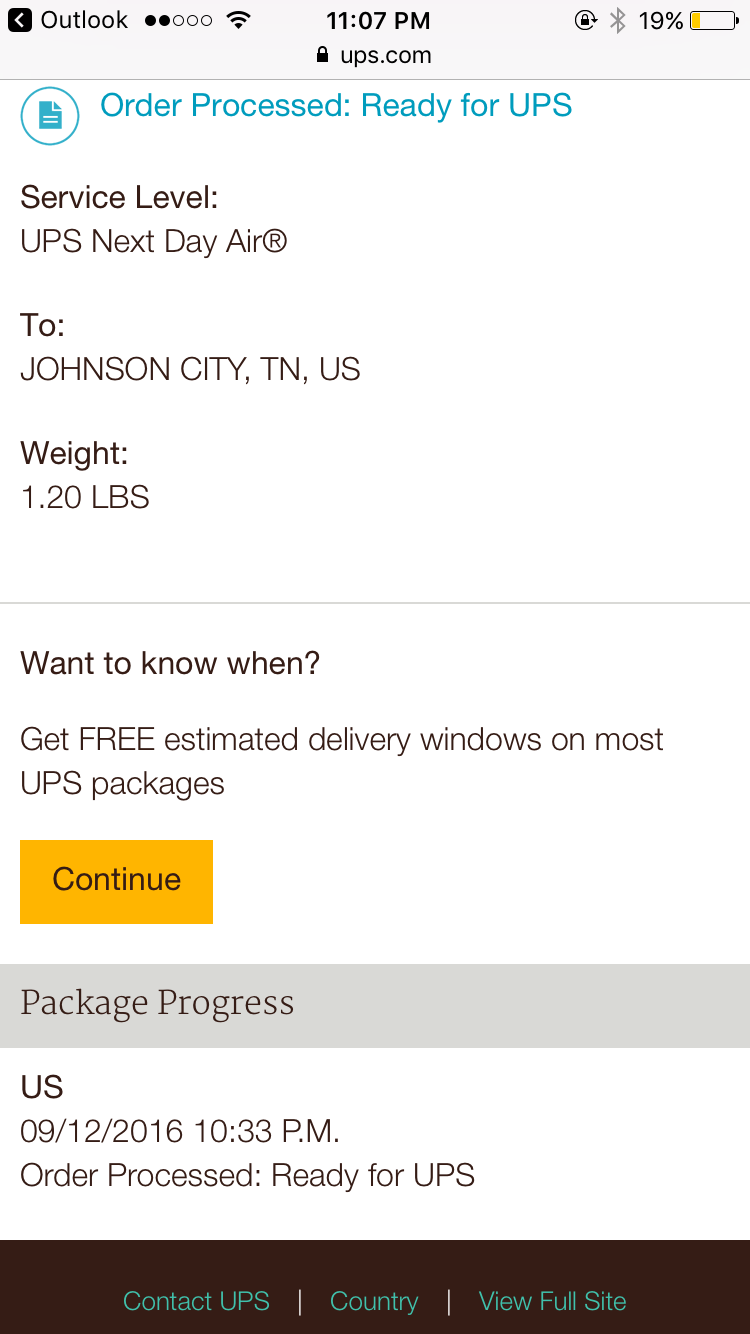Open the Order Processed: Ready for UPS link

[x=336, y=106]
